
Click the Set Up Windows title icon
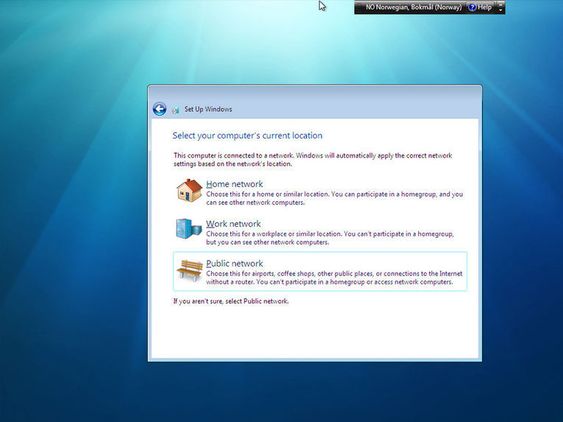coord(176,110)
